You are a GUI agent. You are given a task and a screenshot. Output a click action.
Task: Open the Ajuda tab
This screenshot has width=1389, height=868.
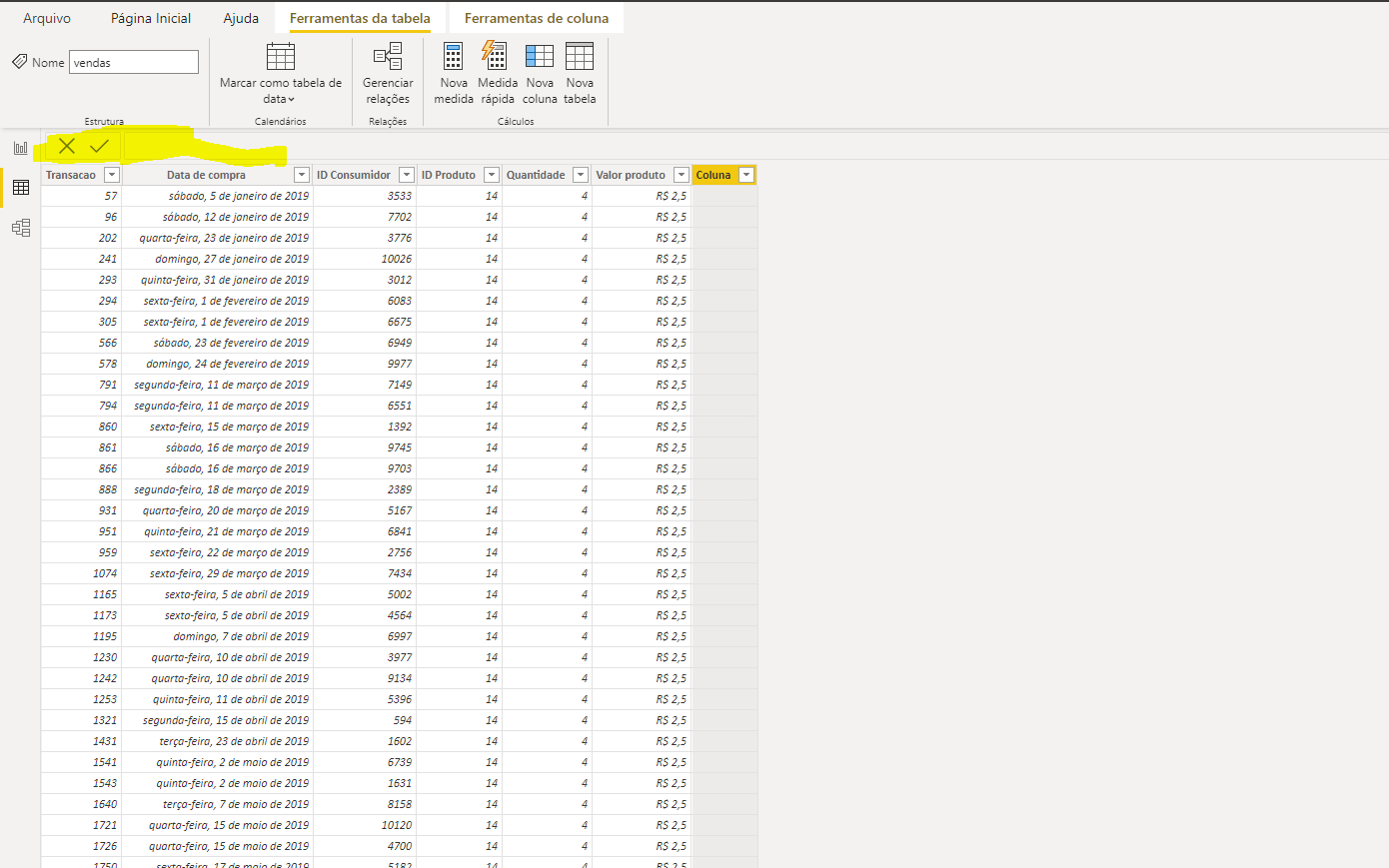click(x=241, y=18)
